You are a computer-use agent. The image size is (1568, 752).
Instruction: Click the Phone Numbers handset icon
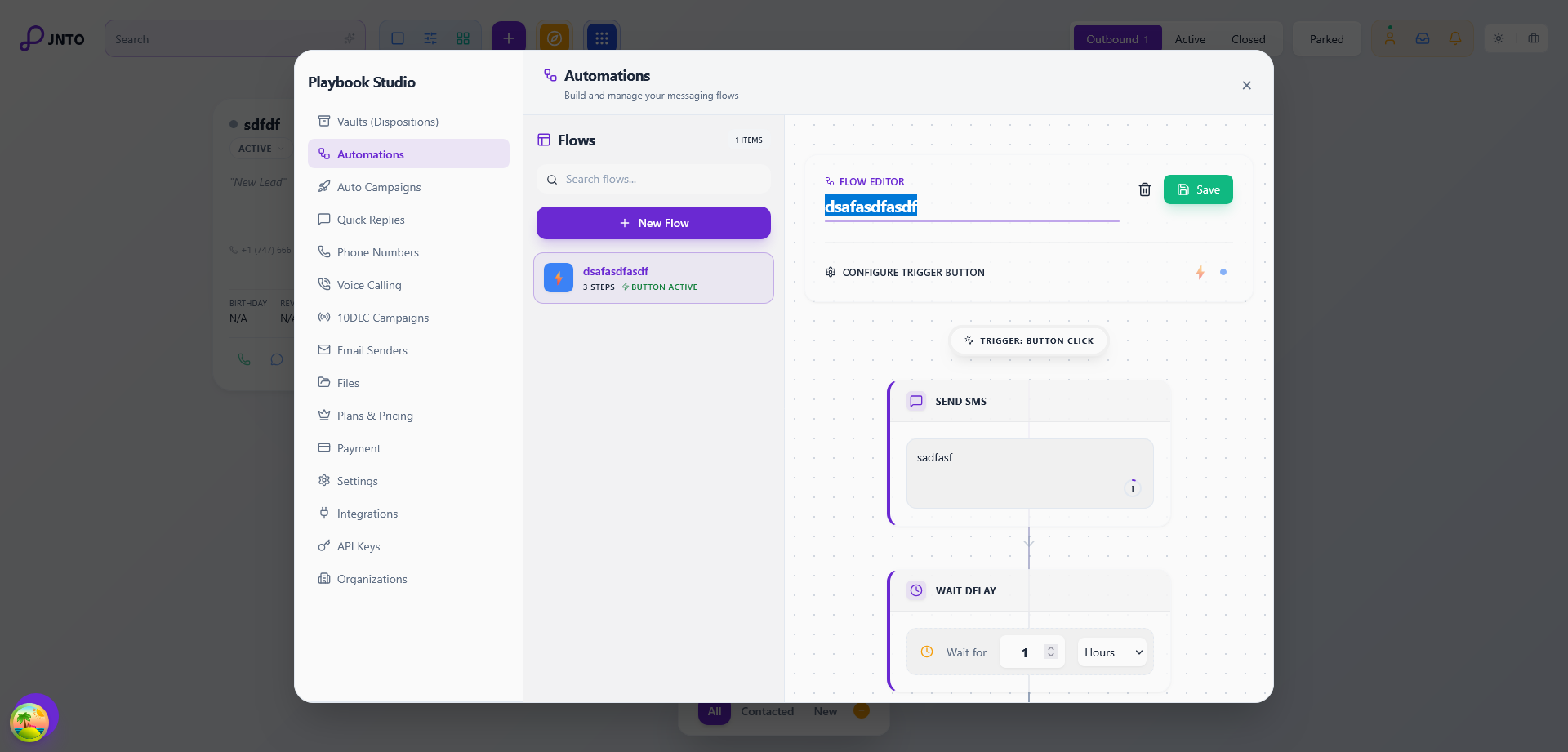click(324, 251)
